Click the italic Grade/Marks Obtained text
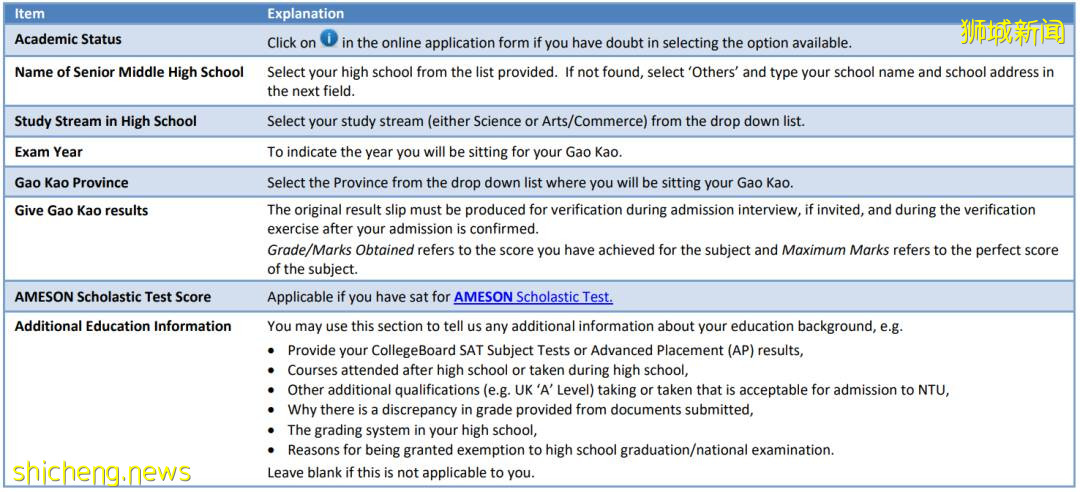 tap(340, 250)
